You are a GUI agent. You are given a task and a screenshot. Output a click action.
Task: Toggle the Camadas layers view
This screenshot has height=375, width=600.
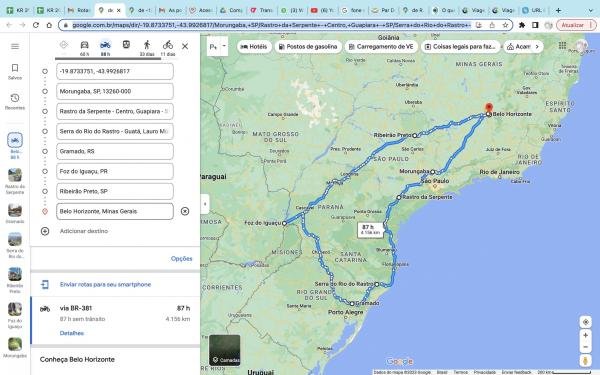225,350
